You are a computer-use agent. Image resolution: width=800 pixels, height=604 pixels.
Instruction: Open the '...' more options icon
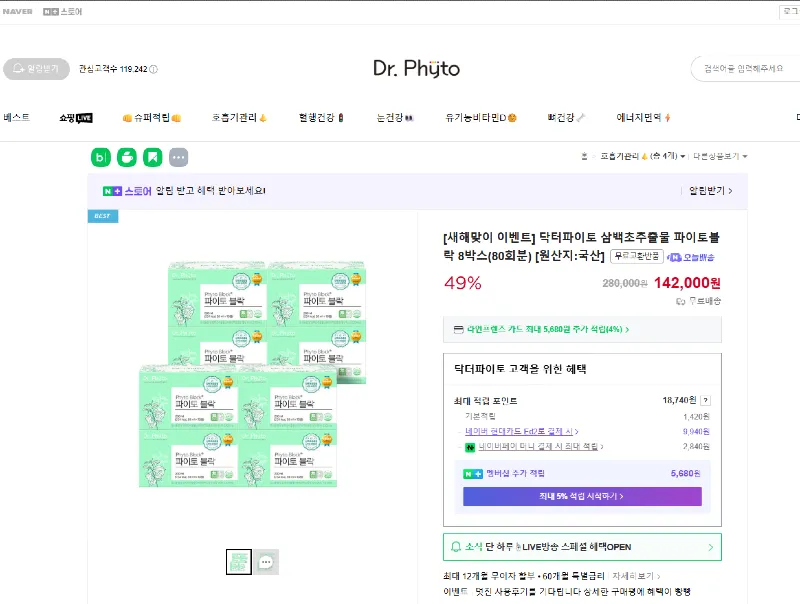pyautogui.click(x=178, y=157)
